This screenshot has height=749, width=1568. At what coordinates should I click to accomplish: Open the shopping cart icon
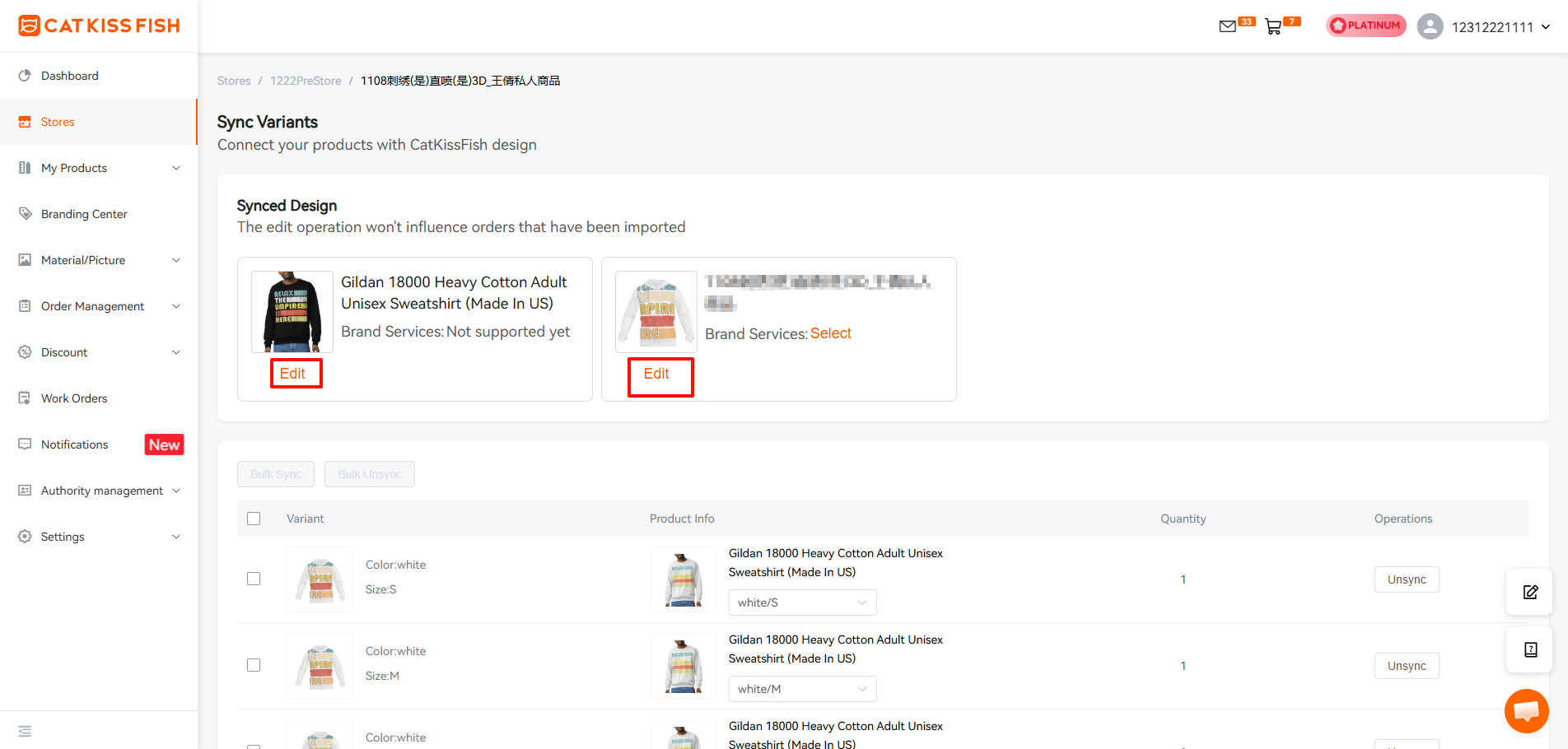coord(1273,26)
